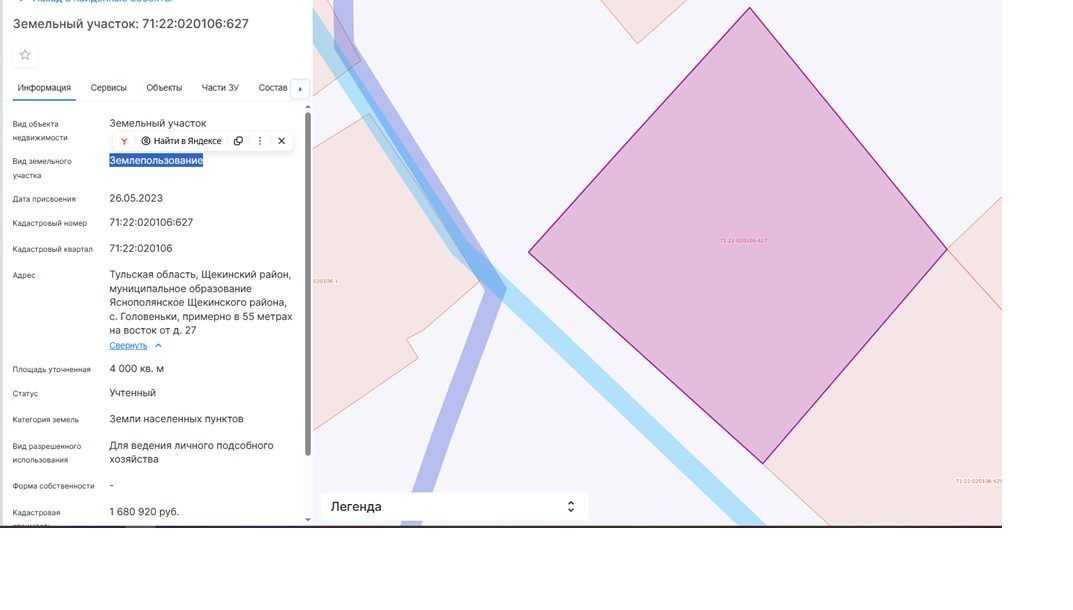Click scrollbar down arrow in info panel
This screenshot has width=1073, height=610.
(x=308, y=520)
